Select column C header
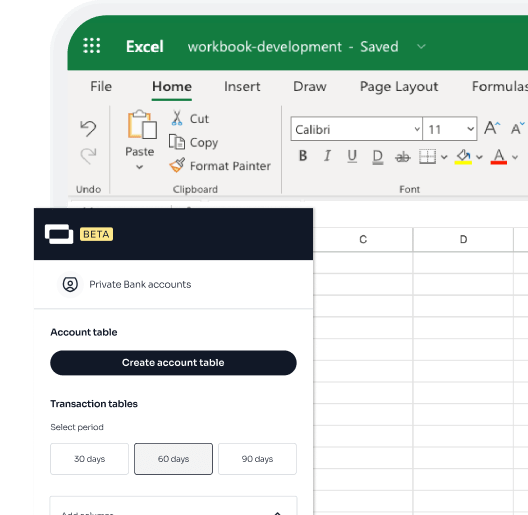This screenshot has width=528, height=515. 363,239
